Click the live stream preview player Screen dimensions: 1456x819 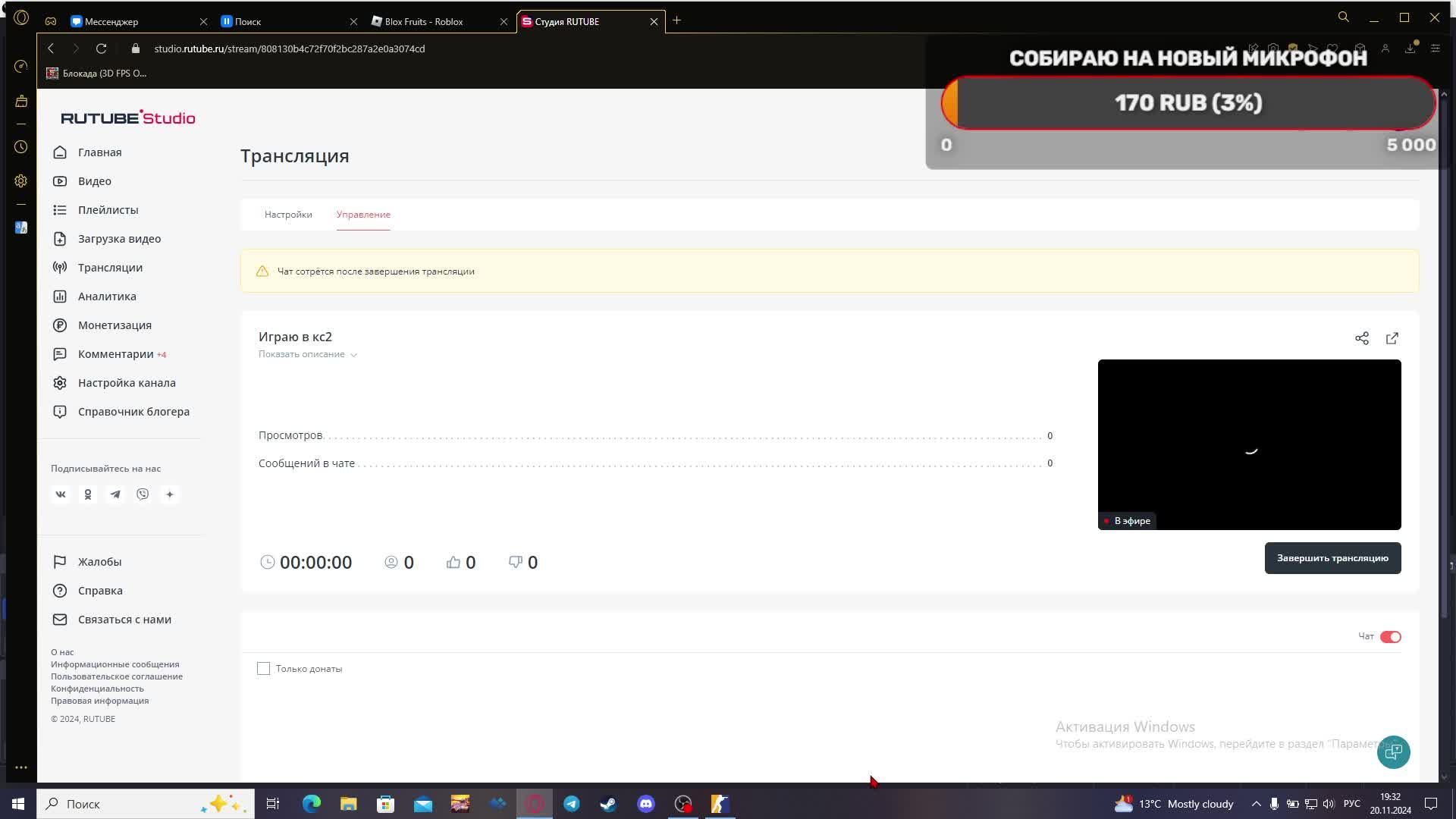point(1248,444)
